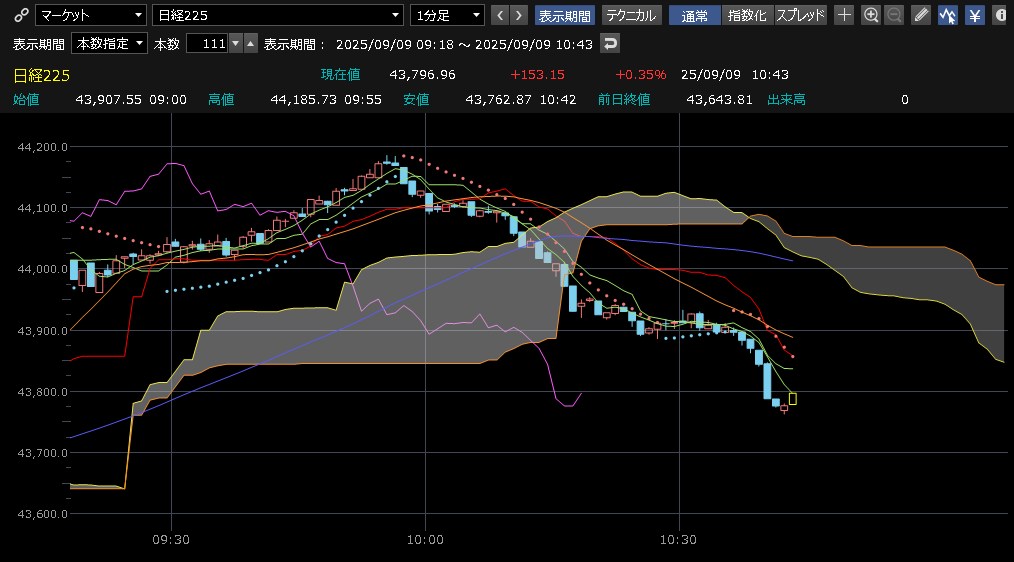This screenshot has width=1014, height=562.
Task: Click the next period arrow
Action: [519, 15]
